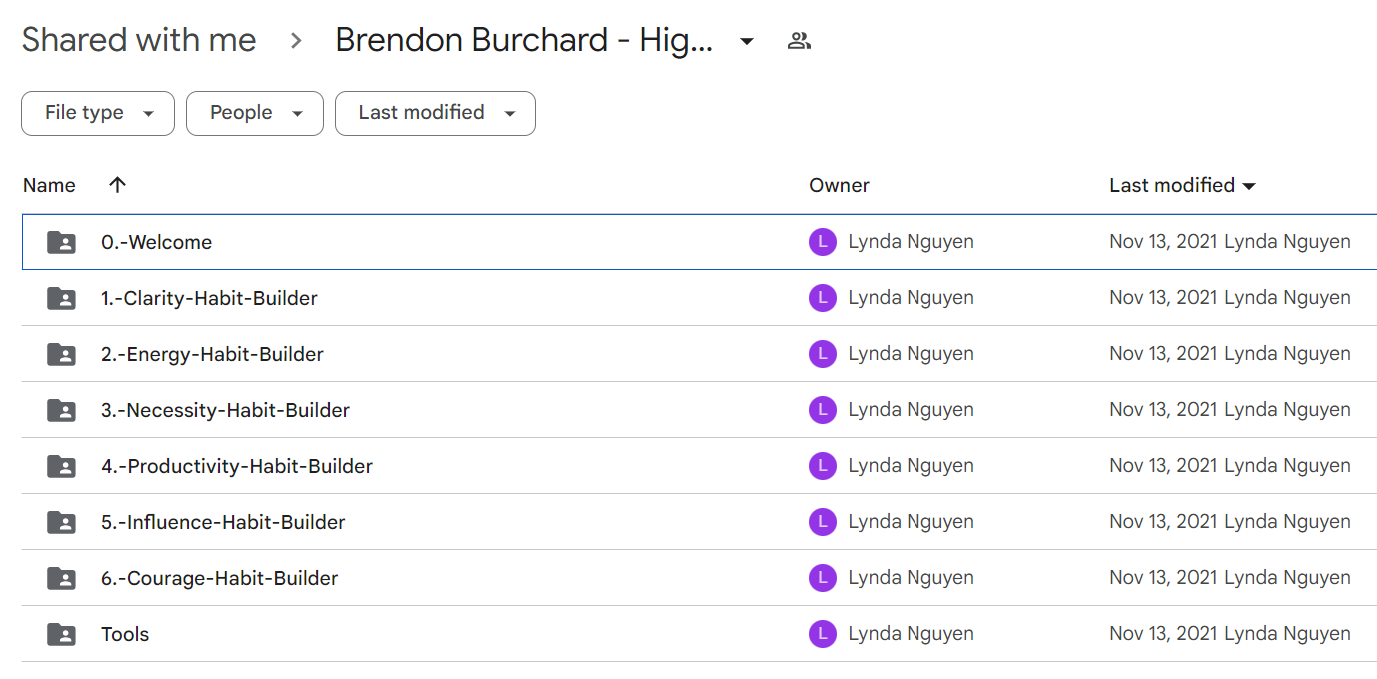Open the People filter dropdown
Screen dimensions: 1377x679
coord(255,113)
